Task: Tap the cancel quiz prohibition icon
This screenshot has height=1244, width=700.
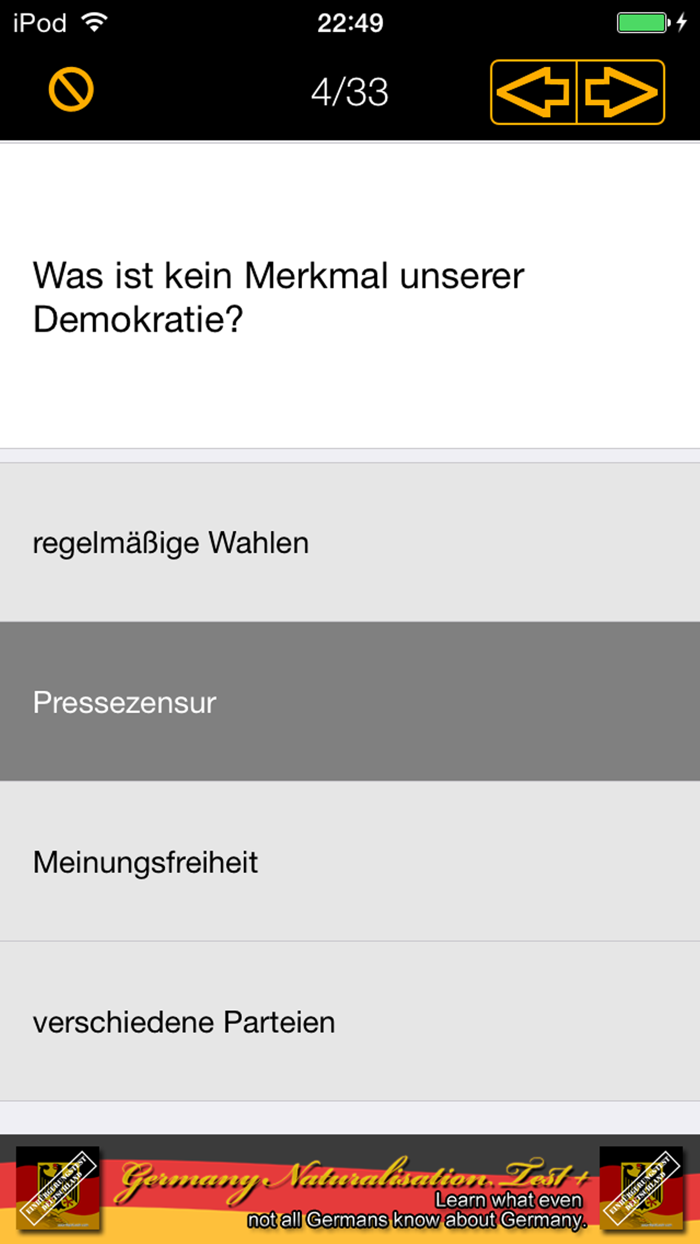Action: pyautogui.click(x=70, y=90)
